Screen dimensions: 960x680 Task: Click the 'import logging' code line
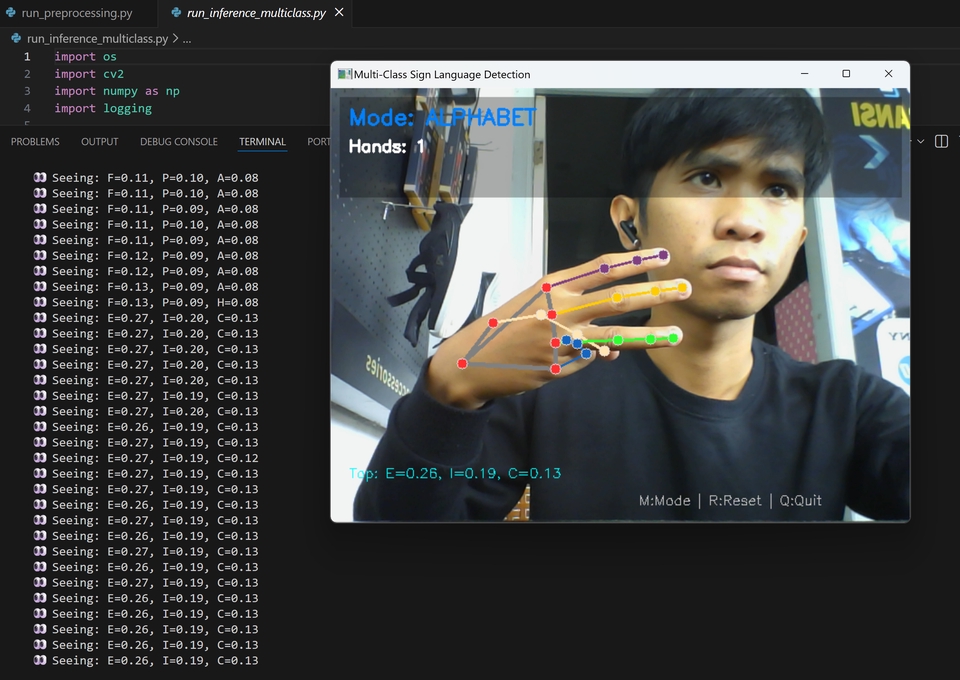coord(103,108)
